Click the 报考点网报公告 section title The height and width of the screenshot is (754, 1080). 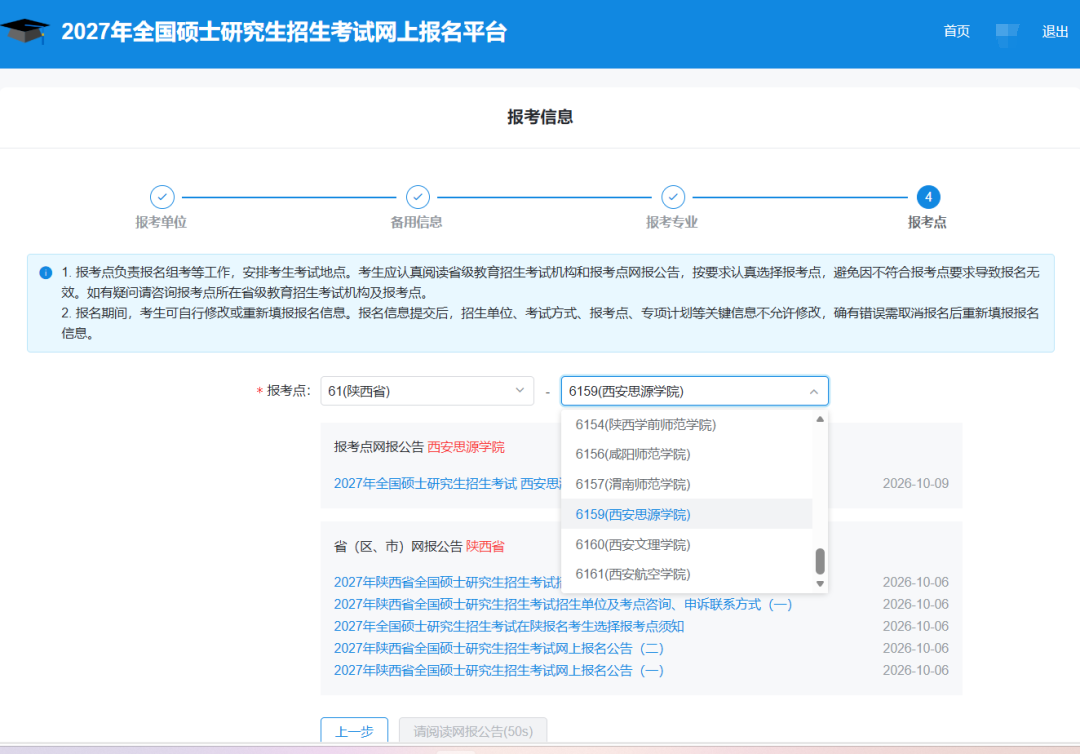coord(379,447)
